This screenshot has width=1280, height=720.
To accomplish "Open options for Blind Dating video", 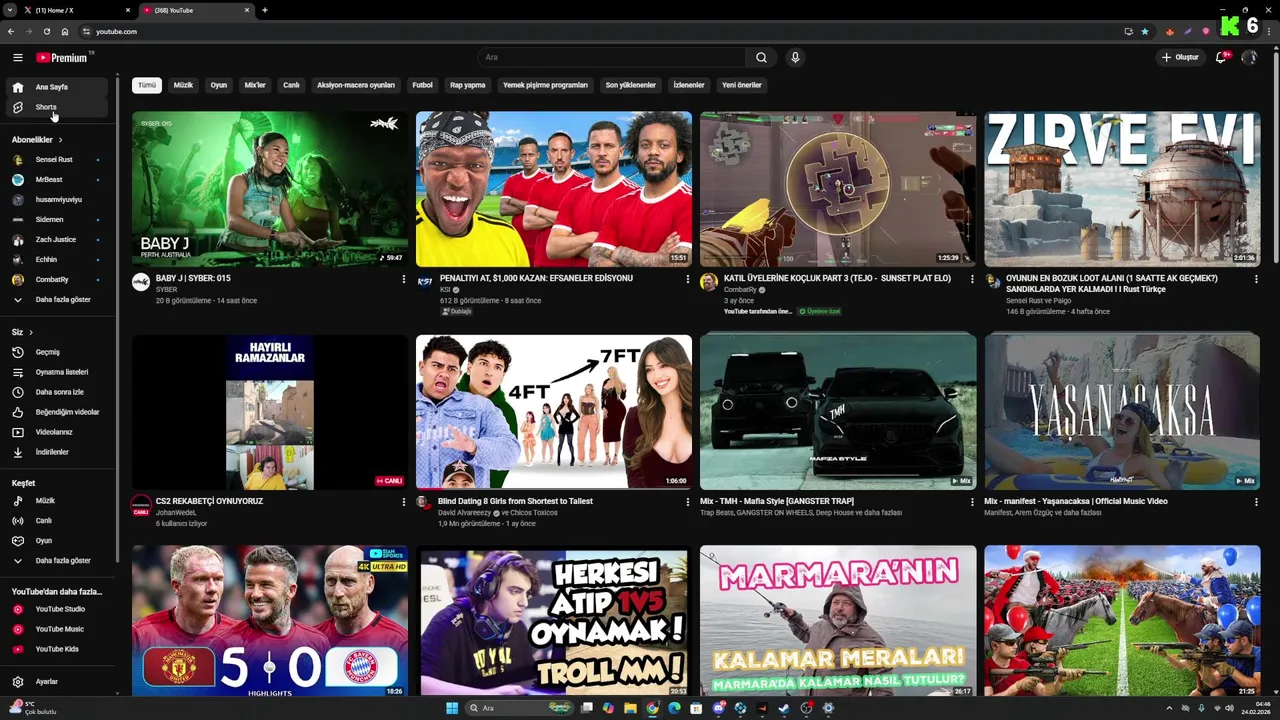I will pyautogui.click(x=688, y=502).
